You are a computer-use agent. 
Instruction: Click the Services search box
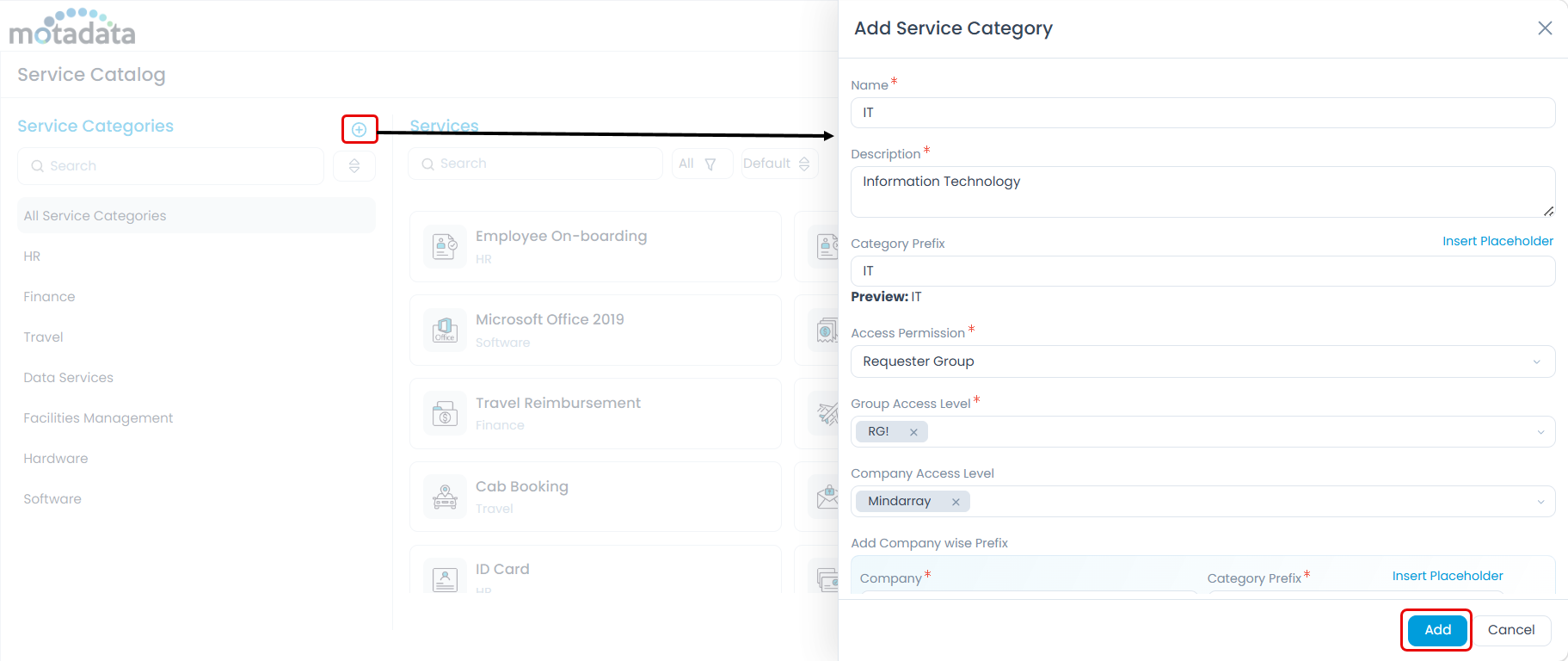(x=535, y=164)
